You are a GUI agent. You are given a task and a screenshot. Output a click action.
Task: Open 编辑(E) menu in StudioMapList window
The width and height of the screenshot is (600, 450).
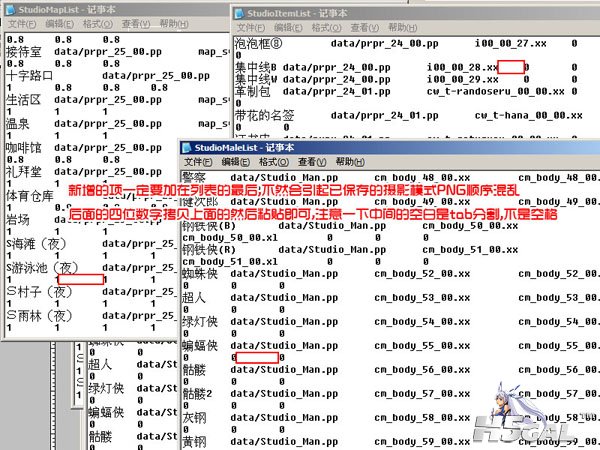pos(59,24)
